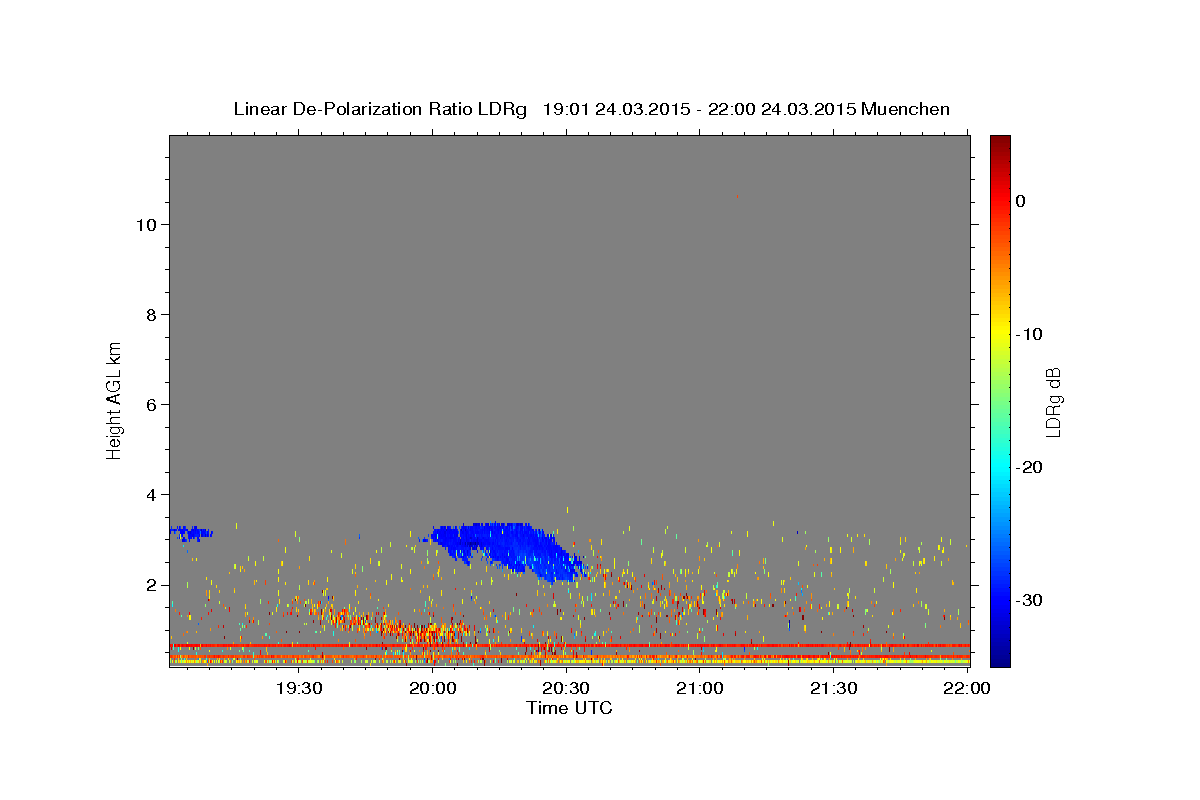
Task: Click the height label '2'
Action: [x=150, y=584]
